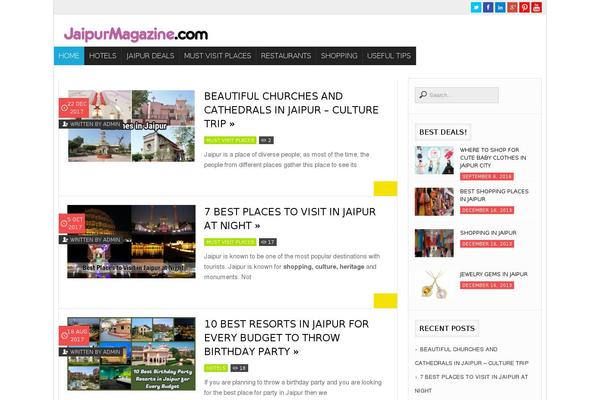
Task: Select the Home menu item
Action: point(69,56)
